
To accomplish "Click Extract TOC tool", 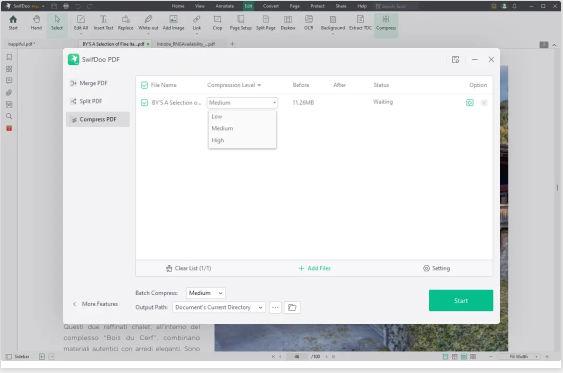I will pos(360,23).
